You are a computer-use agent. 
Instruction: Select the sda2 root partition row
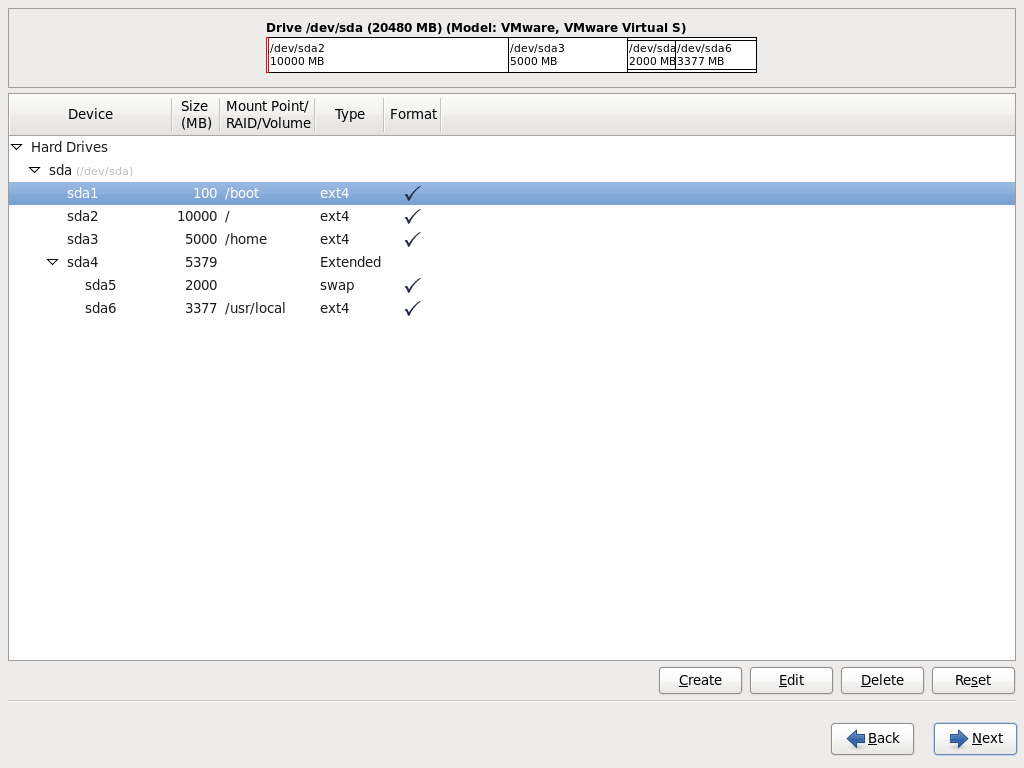click(x=150, y=216)
